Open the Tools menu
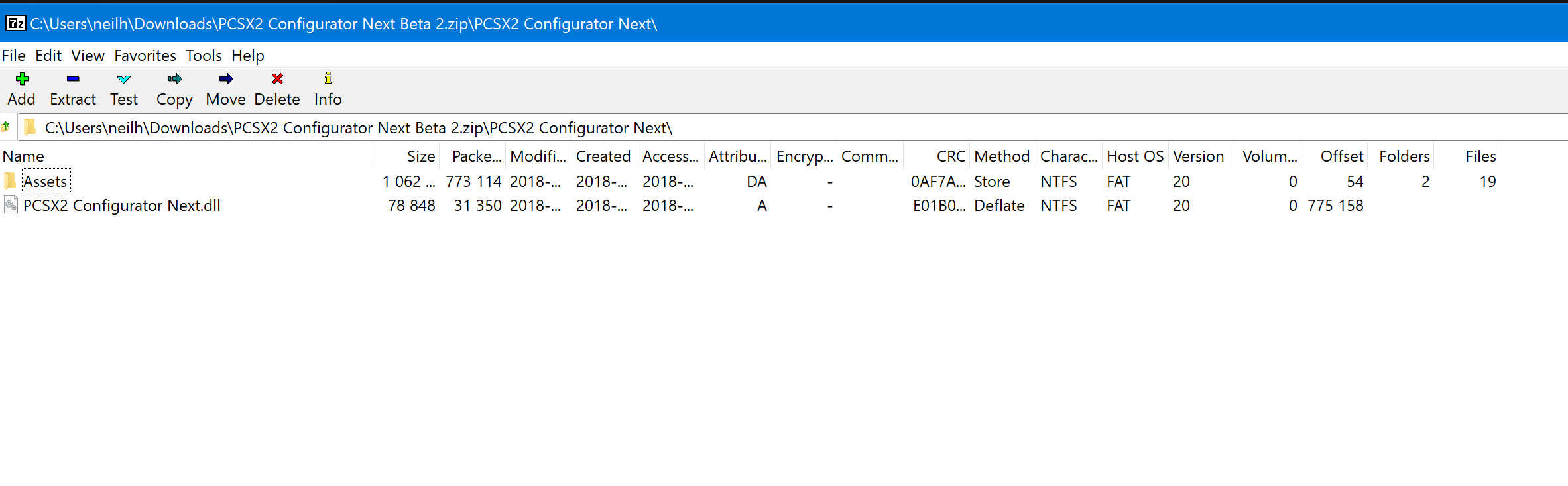 click(x=204, y=56)
